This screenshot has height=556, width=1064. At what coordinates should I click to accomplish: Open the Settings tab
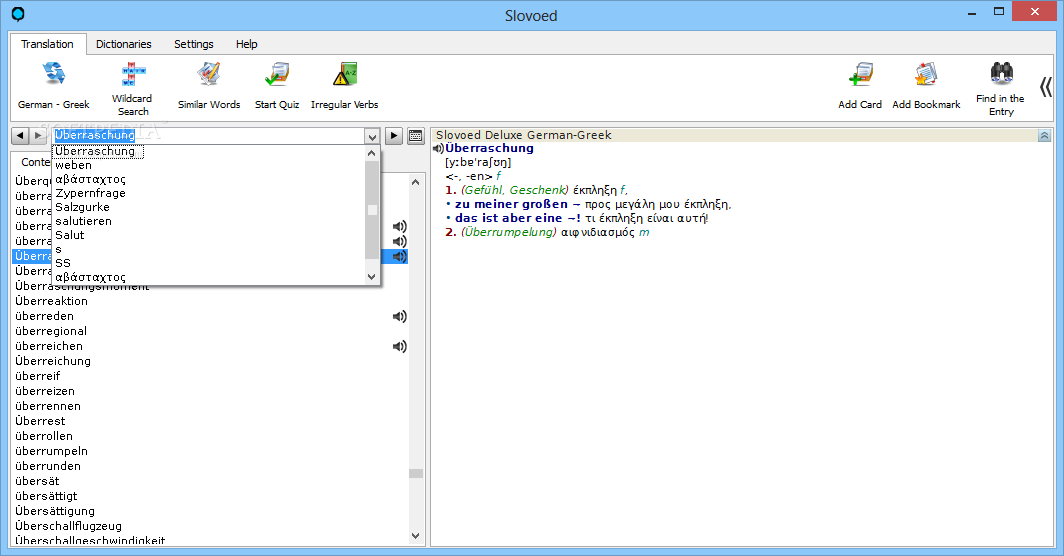click(193, 44)
